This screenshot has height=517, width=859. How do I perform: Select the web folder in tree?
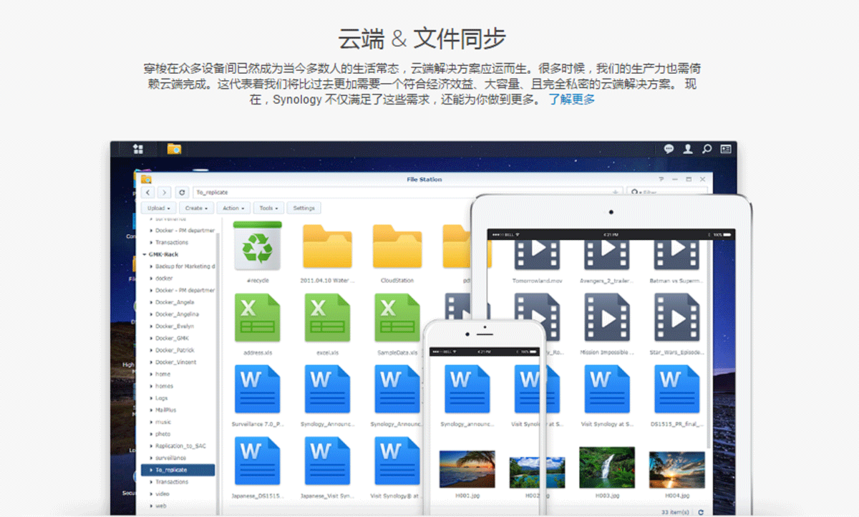coord(161,505)
